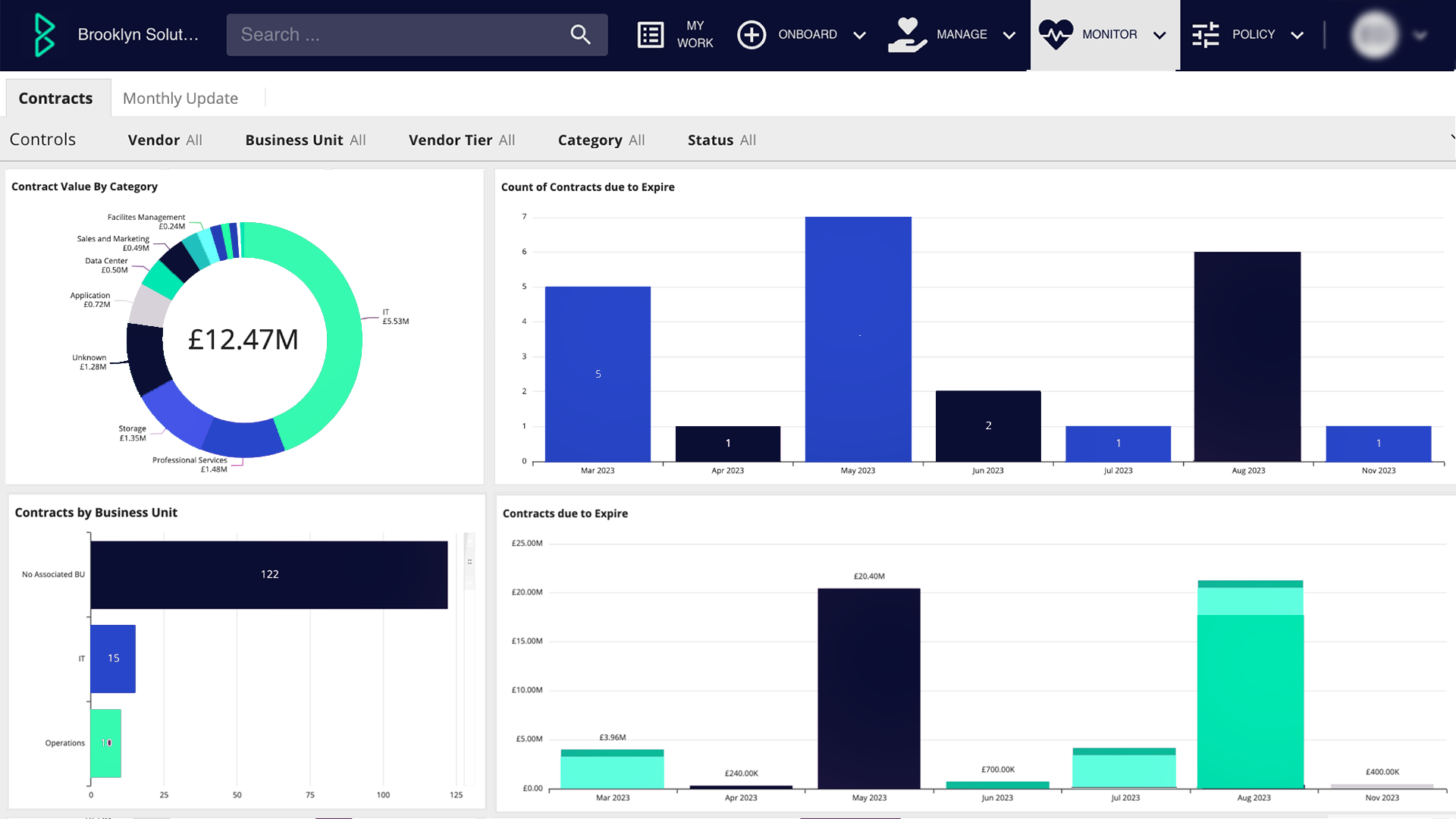Image resolution: width=1456 pixels, height=819 pixels.
Task: Click the Count of Contracts due to Expire title
Action: coord(588,187)
